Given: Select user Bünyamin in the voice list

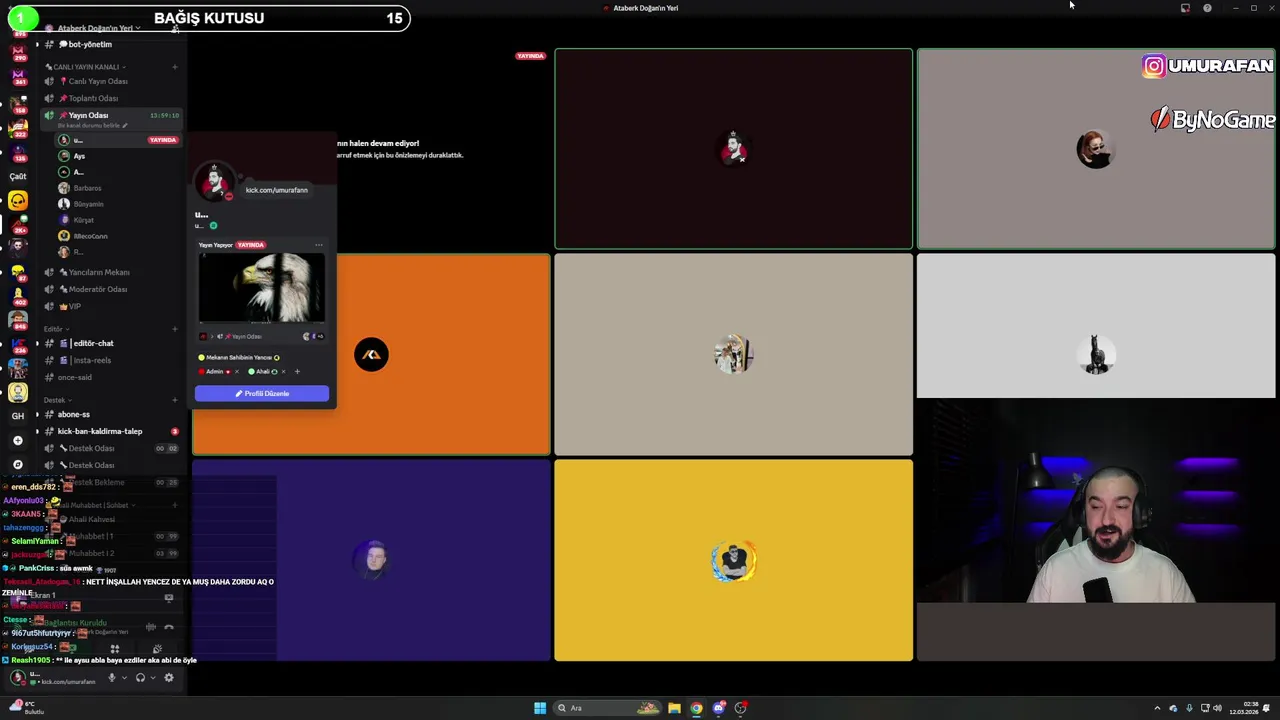Looking at the screenshot, I should 118,204.
